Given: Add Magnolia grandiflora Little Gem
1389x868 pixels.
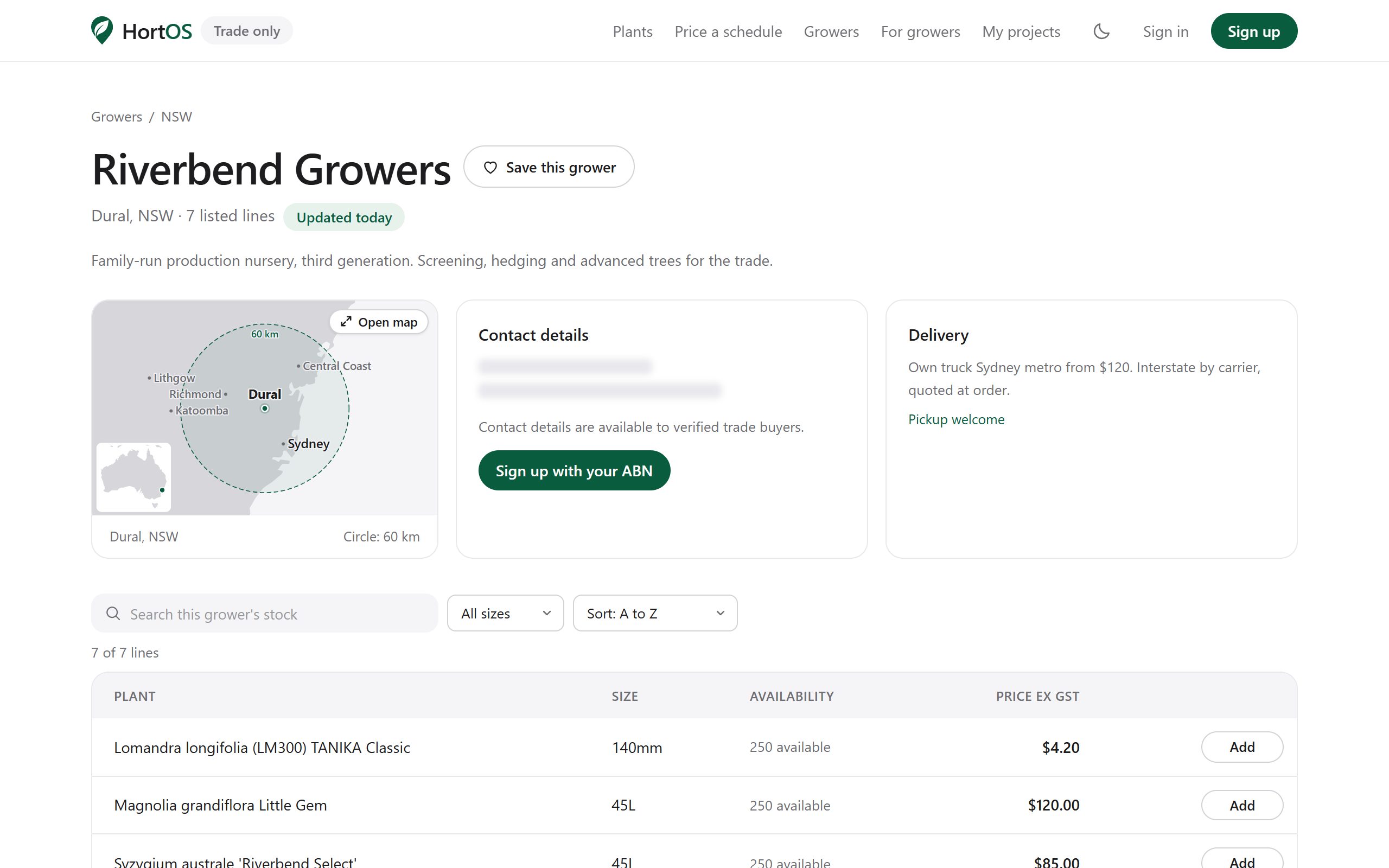Looking at the screenshot, I should click(1242, 805).
